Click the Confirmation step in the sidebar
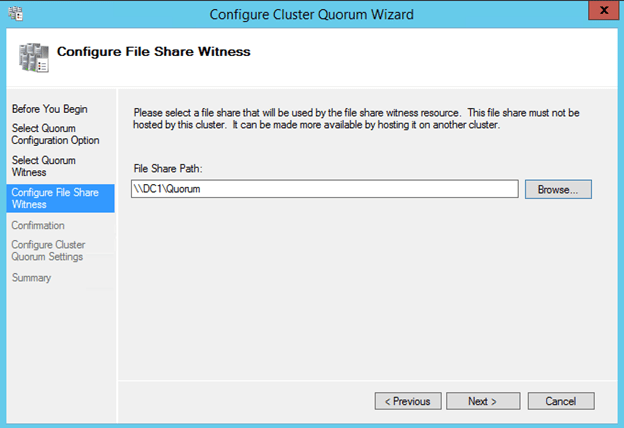 [38, 226]
